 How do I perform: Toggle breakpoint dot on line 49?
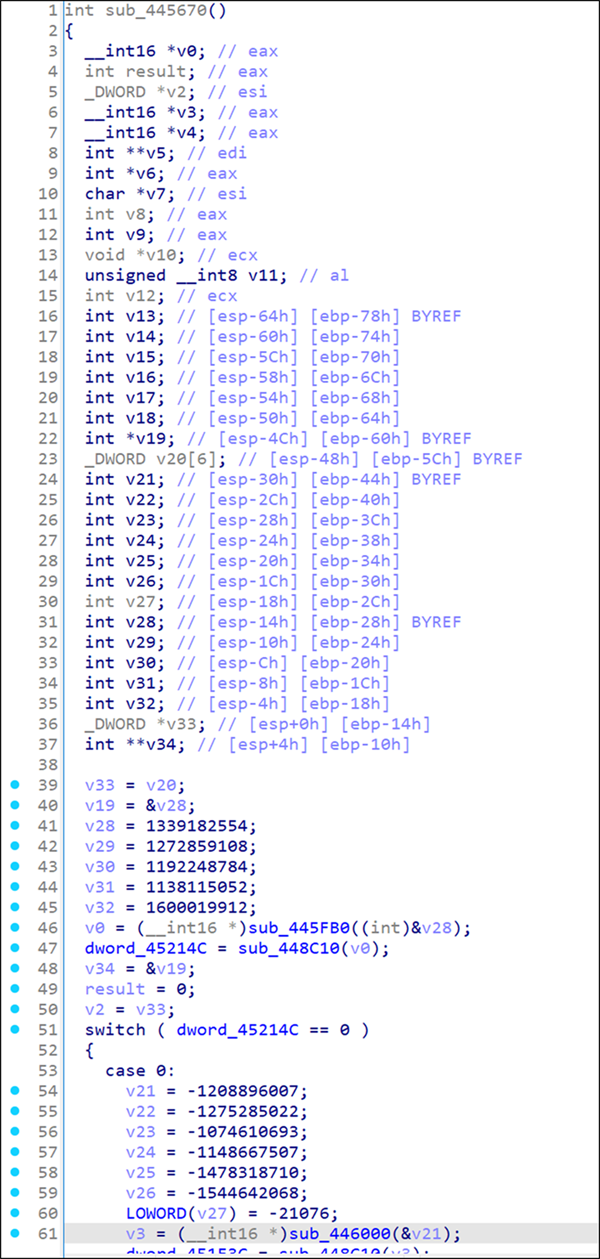click(14, 989)
